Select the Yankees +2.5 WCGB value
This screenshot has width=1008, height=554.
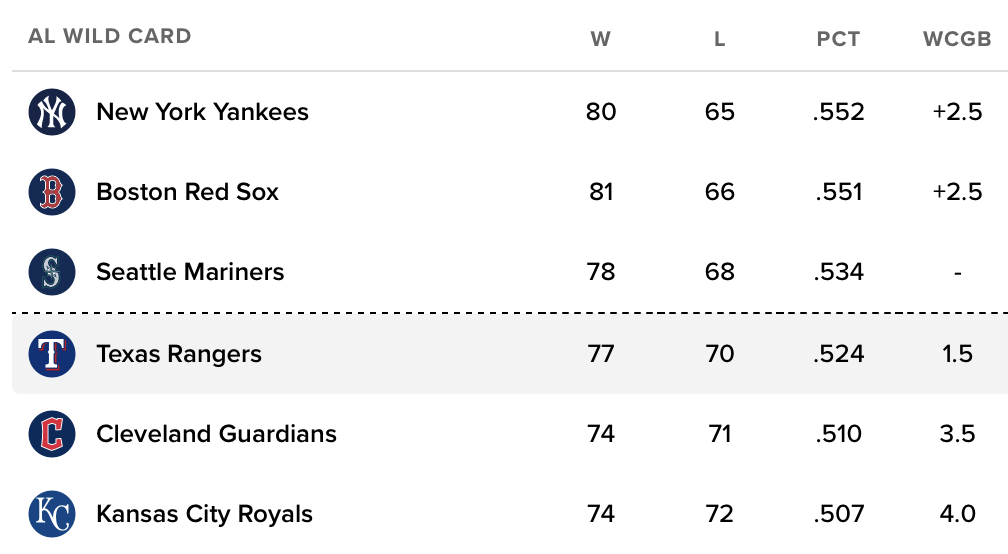coord(957,112)
